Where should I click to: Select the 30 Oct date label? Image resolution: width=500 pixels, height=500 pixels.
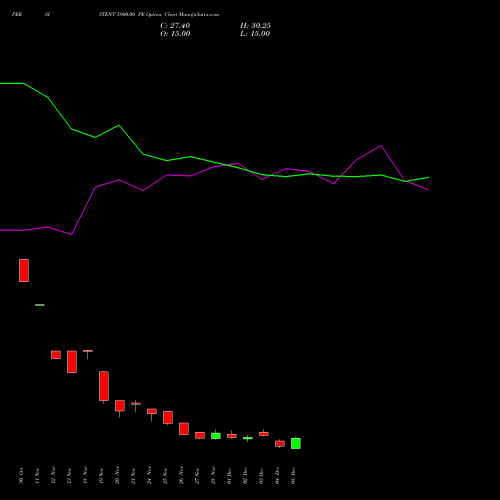tap(21, 476)
